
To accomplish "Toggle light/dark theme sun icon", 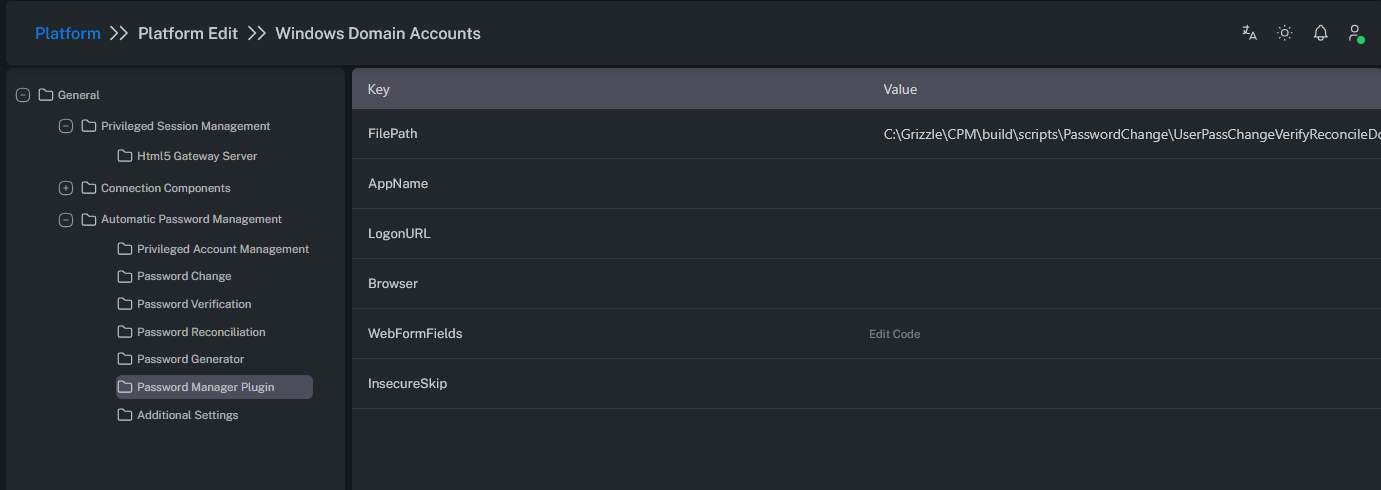I will click(x=1285, y=33).
